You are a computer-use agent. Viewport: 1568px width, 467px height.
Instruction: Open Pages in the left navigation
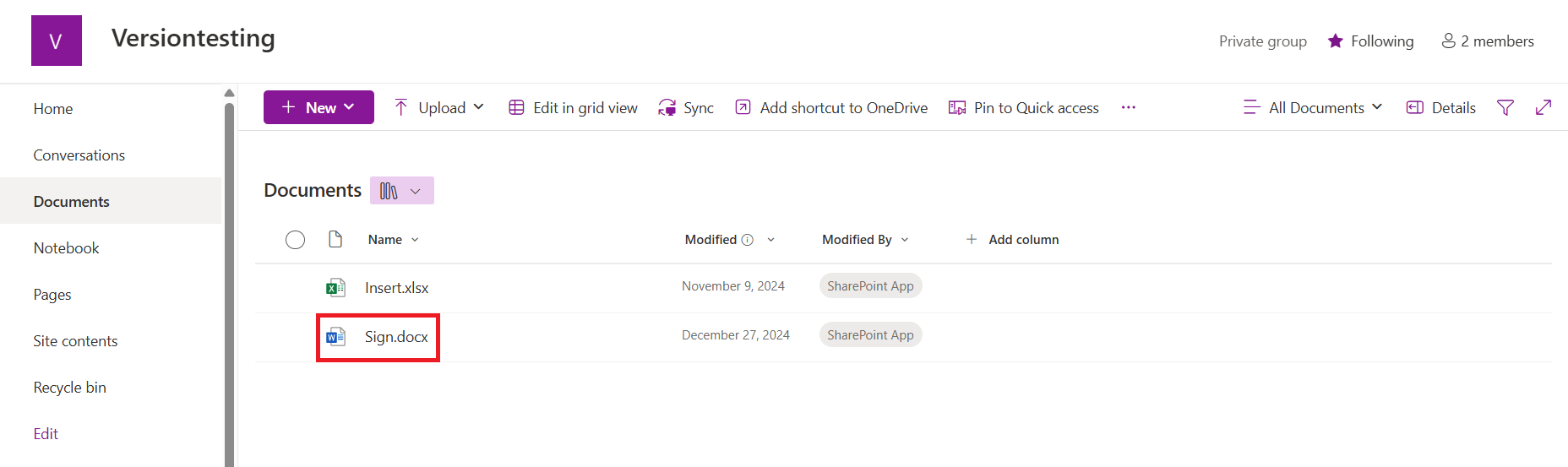pos(52,295)
